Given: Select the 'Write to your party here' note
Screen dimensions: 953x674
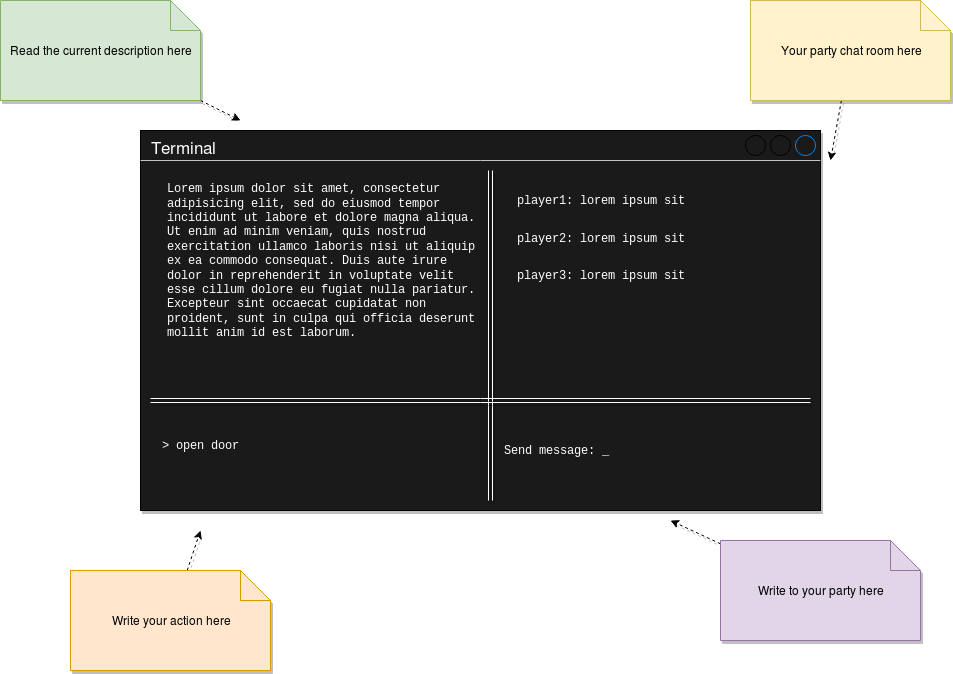Looking at the screenshot, I should (x=821, y=591).
